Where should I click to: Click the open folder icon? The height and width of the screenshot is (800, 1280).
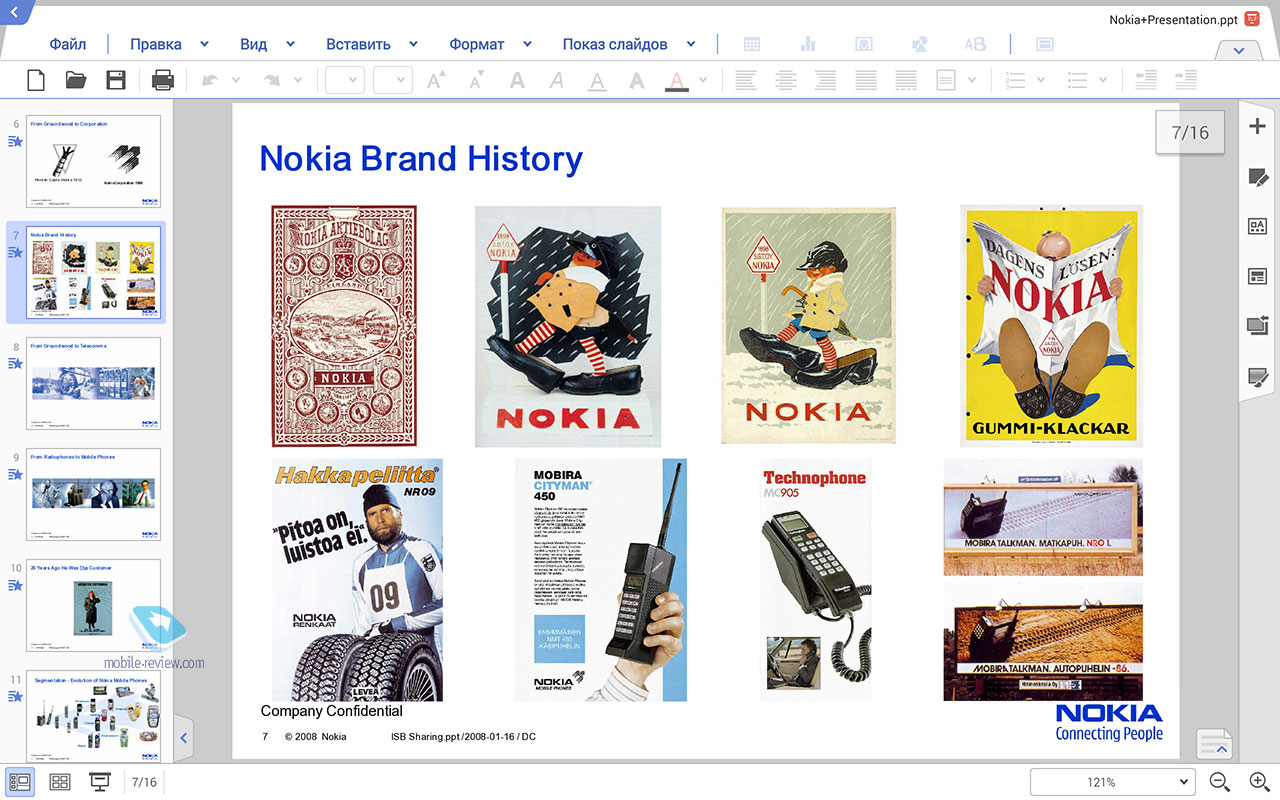coord(76,80)
